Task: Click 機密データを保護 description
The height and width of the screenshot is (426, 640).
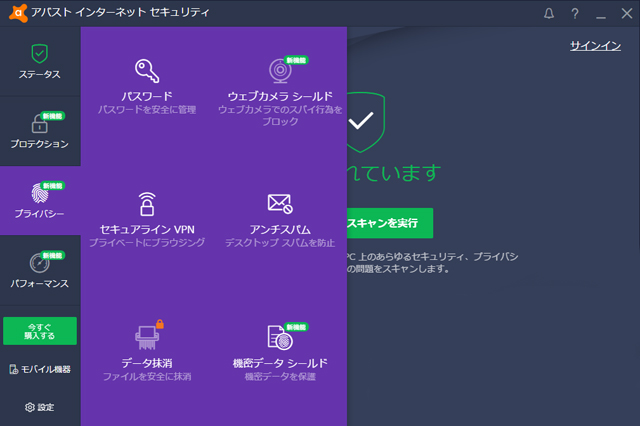Action: 280,376
